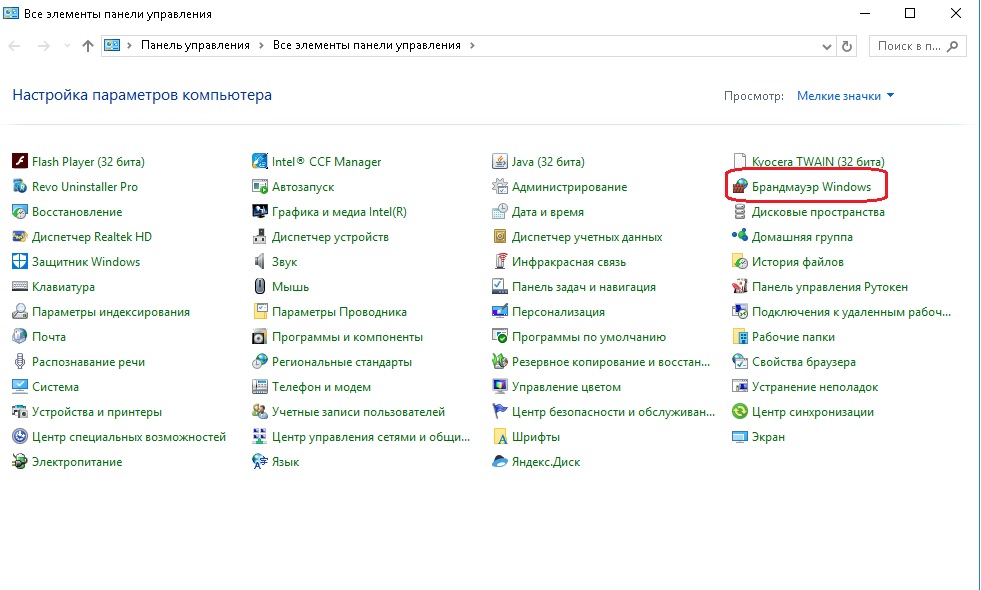
Task: Open Учетные записи пользователей link
Action: (358, 412)
